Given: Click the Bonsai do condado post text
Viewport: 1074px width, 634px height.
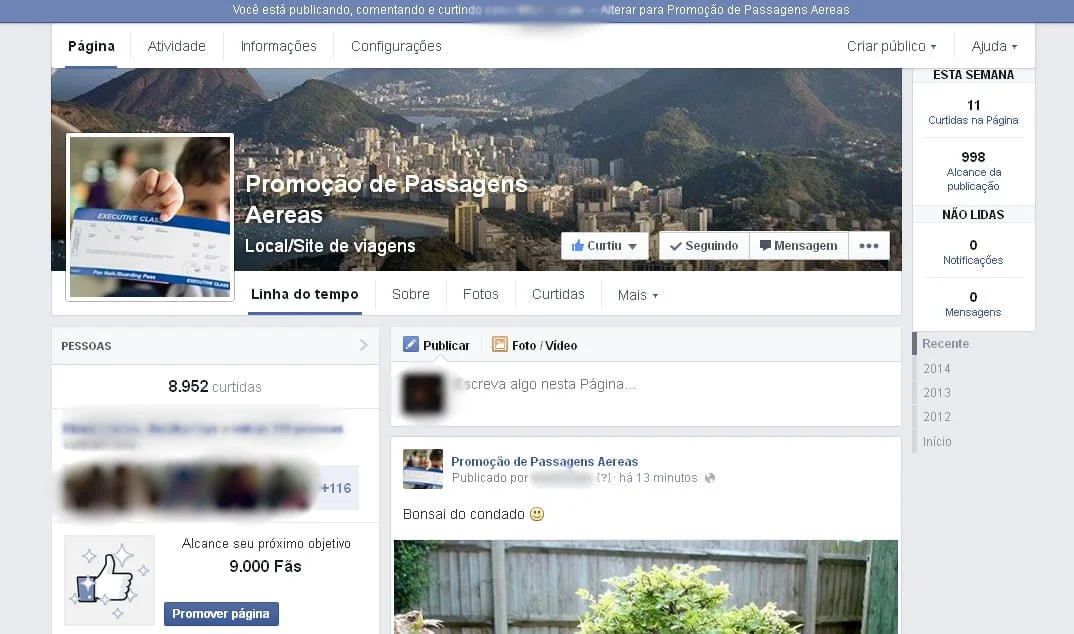Looking at the screenshot, I should tap(464, 514).
